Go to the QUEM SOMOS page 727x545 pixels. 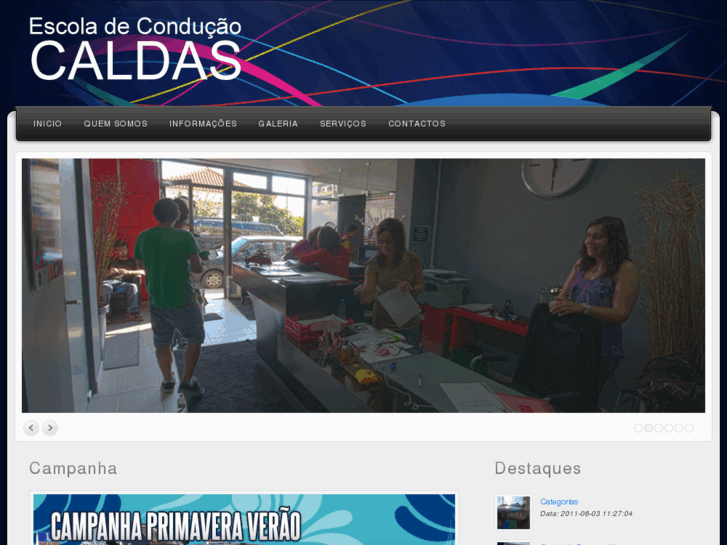[115, 124]
